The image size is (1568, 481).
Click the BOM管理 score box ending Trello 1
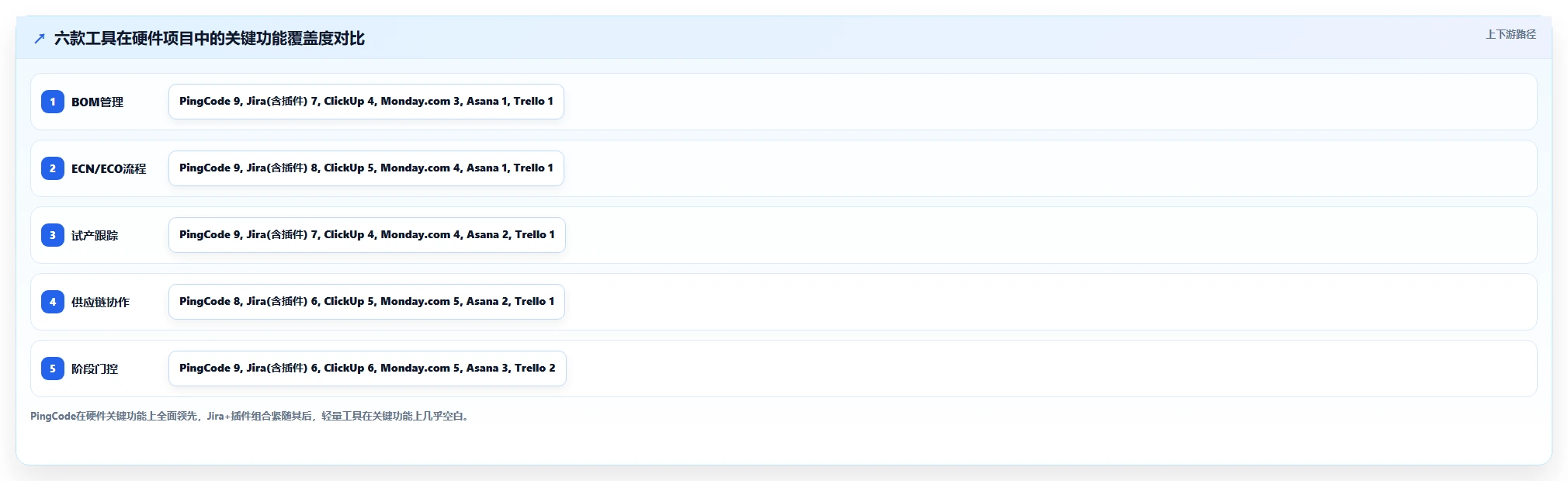[x=366, y=102]
